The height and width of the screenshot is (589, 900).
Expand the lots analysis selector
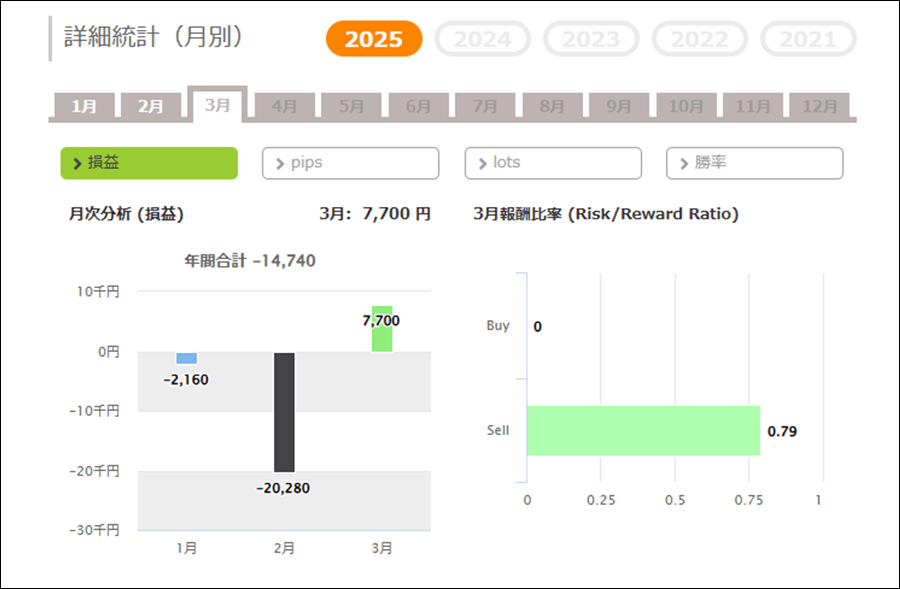tap(553, 163)
